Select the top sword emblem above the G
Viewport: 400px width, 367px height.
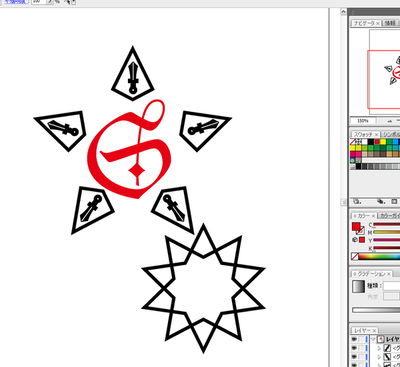coord(133,74)
